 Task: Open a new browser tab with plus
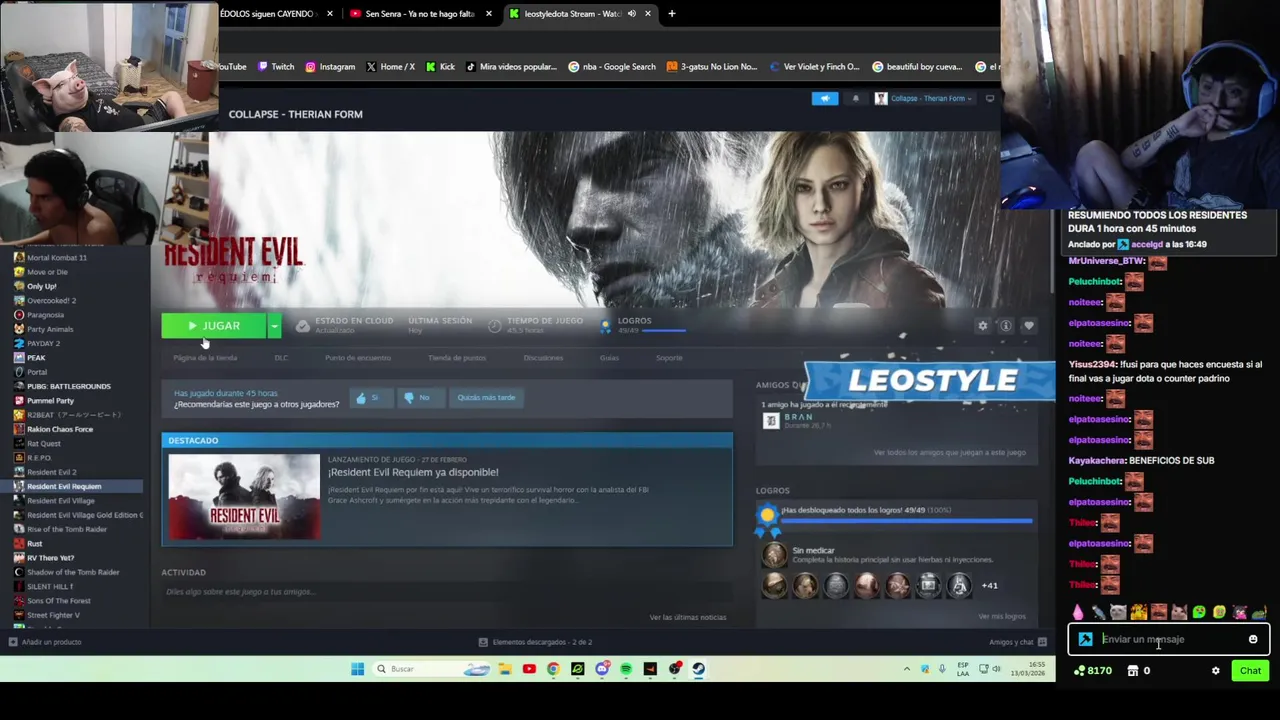(672, 13)
